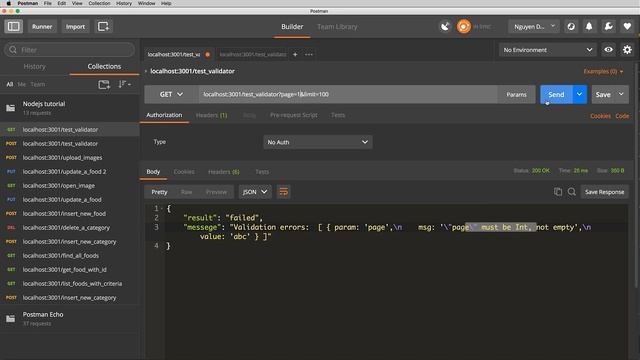Open the request Tests tab

pyautogui.click(x=338, y=116)
